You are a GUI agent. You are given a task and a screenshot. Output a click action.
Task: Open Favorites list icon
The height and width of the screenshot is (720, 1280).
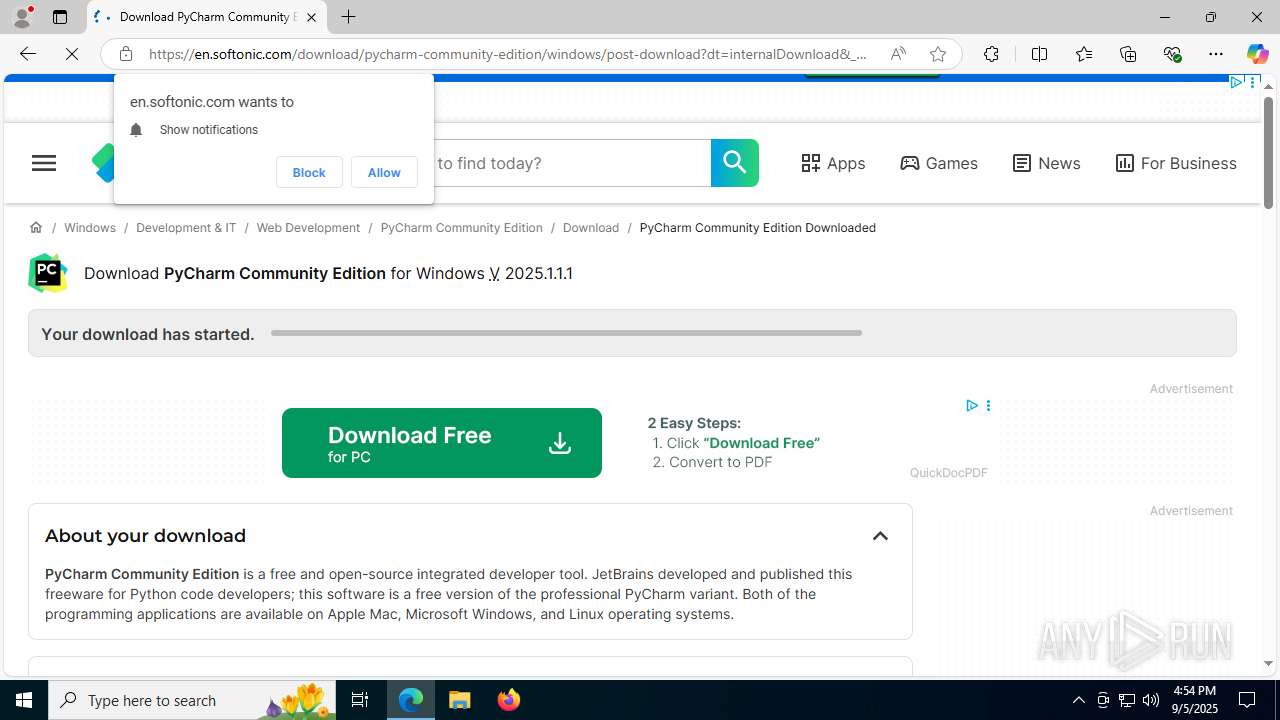[x=1083, y=54]
